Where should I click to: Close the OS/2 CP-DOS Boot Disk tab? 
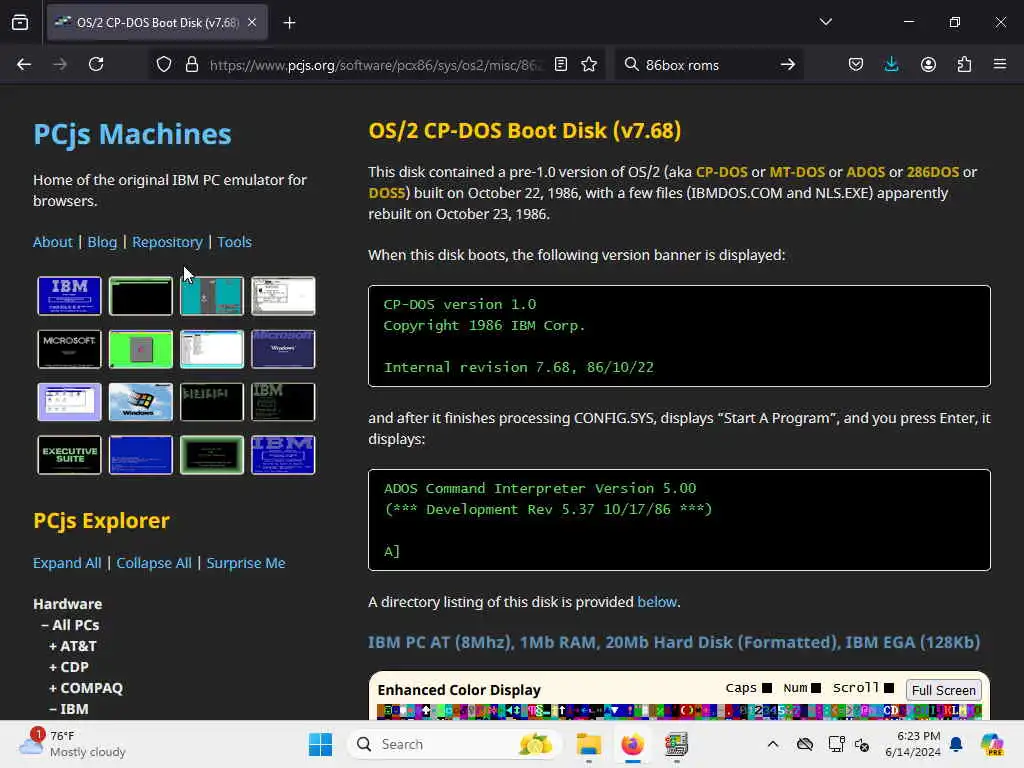click(x=252, y=22)
